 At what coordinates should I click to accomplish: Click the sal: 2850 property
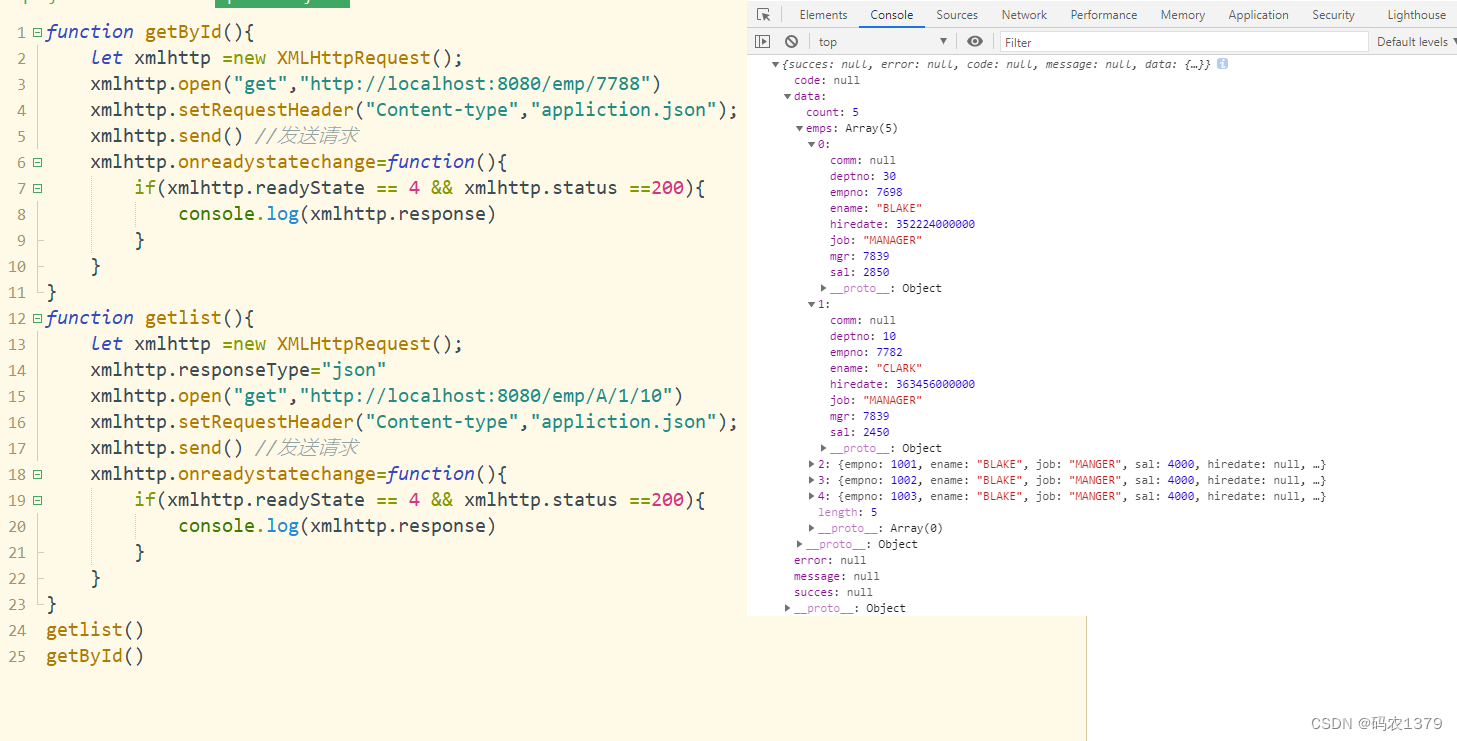pyautogui.click(x=859, y=272)
